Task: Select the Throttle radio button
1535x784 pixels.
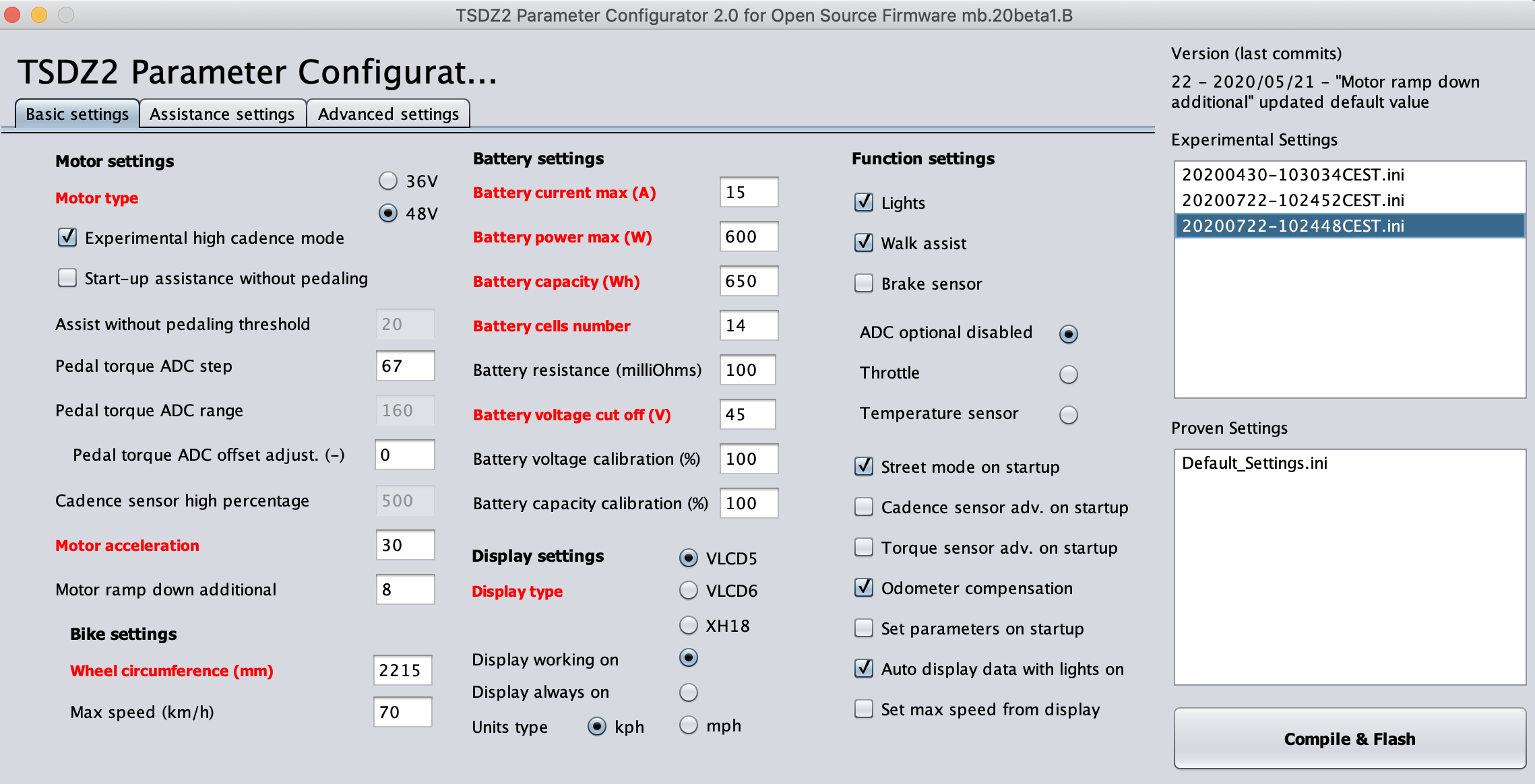Action: point(1069,374)
